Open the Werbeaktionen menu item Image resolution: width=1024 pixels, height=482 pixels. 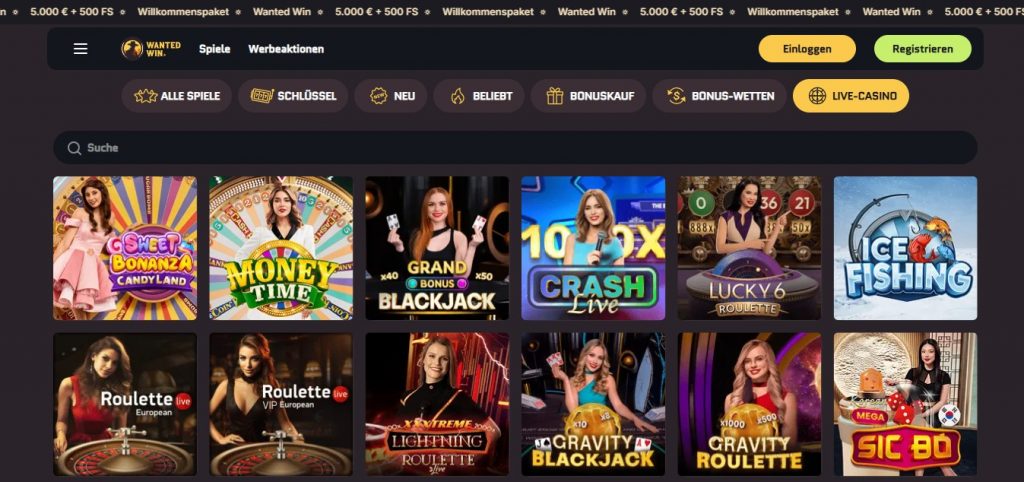[x=286, y=49]
